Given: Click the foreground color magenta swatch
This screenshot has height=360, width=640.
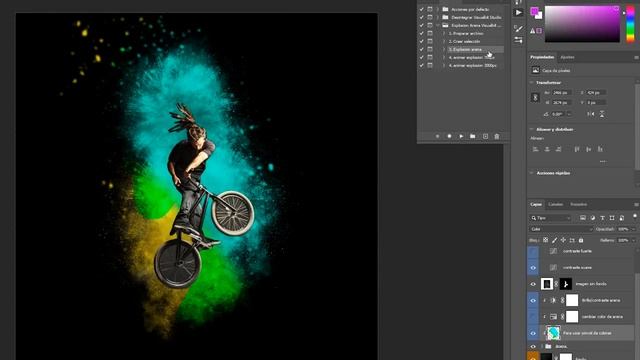Looking at the screenshot, I should tap(534, 11).
